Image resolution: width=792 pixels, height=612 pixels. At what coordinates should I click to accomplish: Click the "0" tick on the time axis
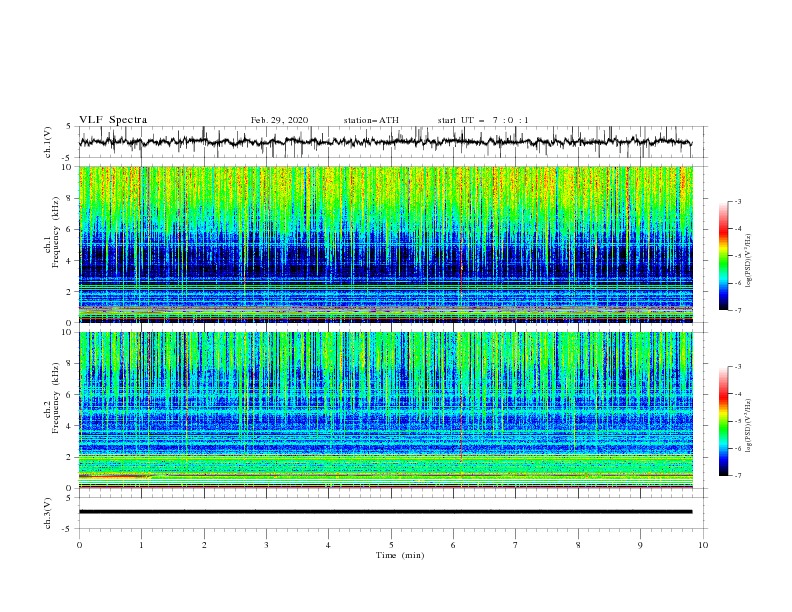[79, 545]
